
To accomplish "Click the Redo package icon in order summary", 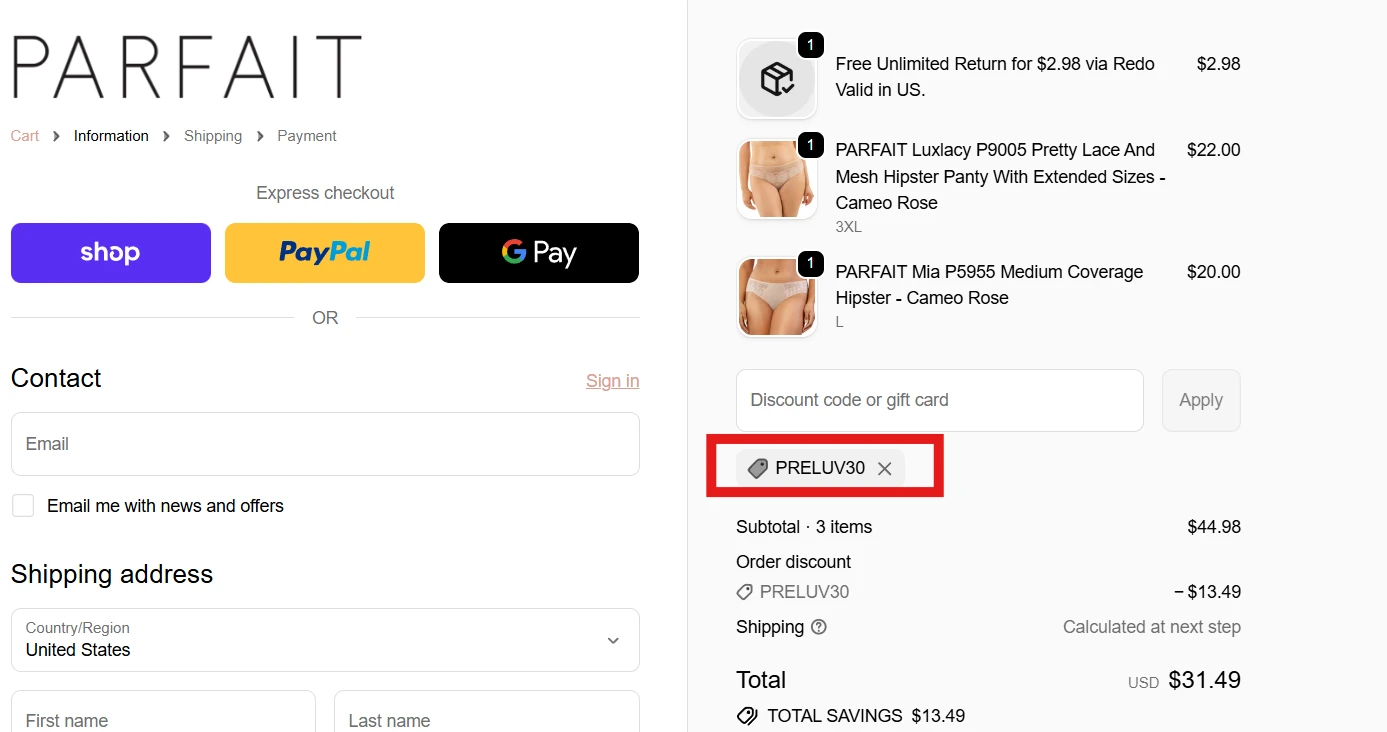I will (x=777, y=77).
